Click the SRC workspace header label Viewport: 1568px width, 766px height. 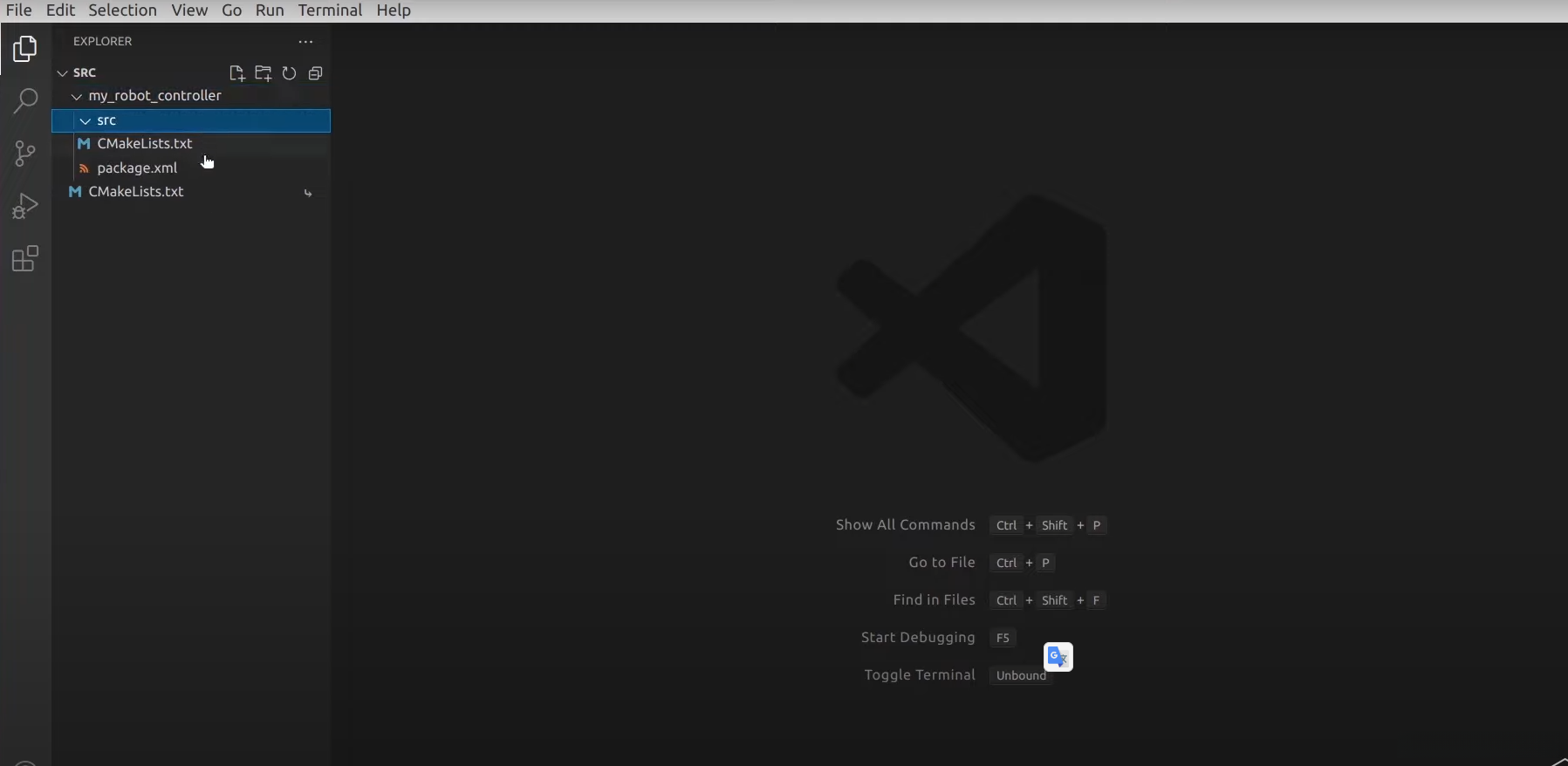[x=85, y=73]
